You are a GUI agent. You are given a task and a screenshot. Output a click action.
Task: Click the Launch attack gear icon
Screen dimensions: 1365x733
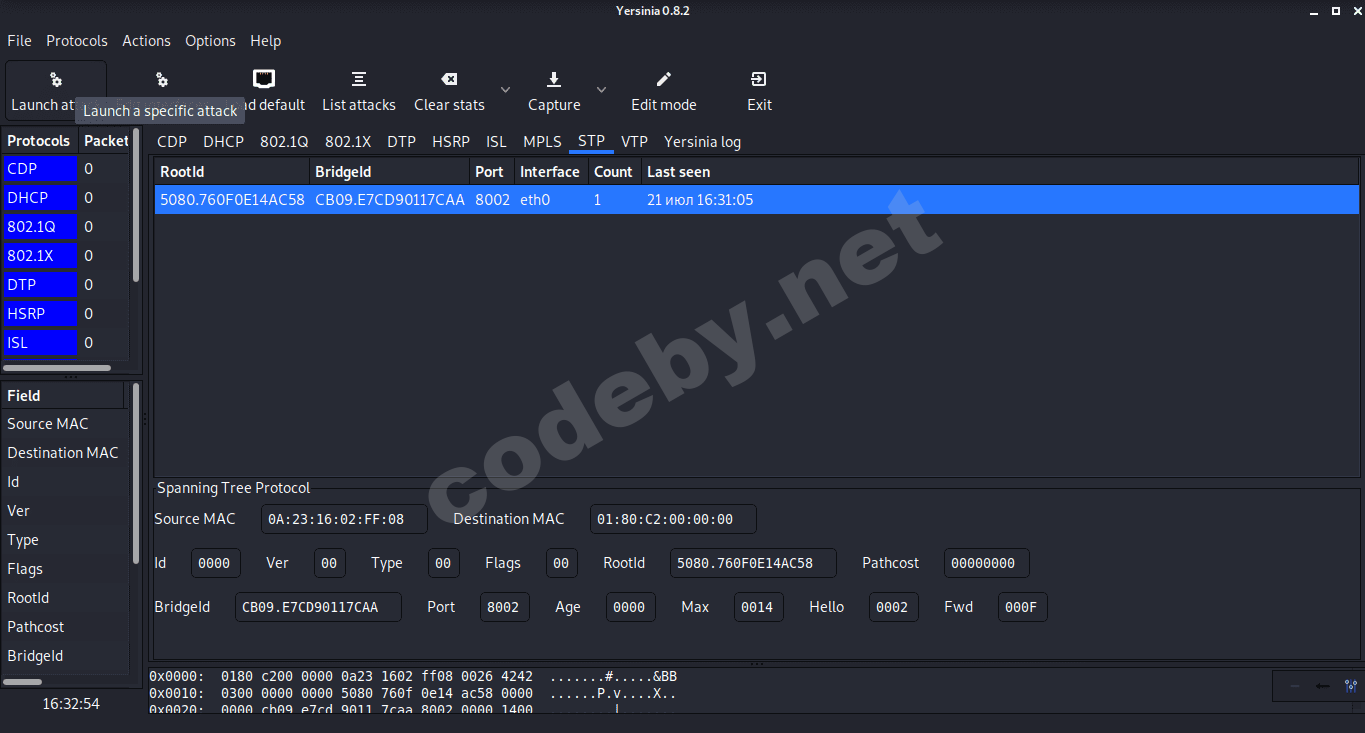coord(56,80)
